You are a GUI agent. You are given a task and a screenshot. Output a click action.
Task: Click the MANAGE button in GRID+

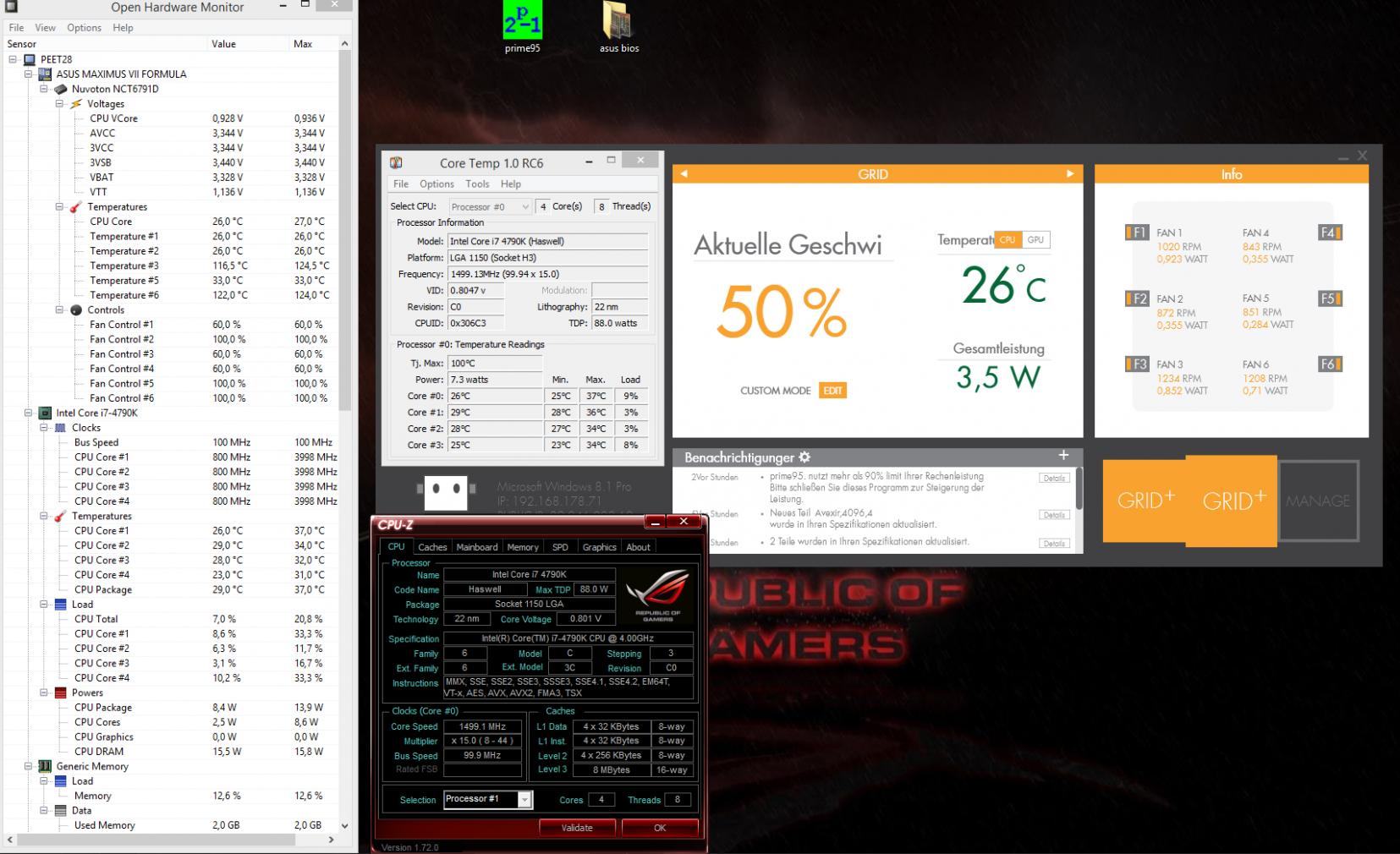pyautogui.click(x=1318, y=501)
